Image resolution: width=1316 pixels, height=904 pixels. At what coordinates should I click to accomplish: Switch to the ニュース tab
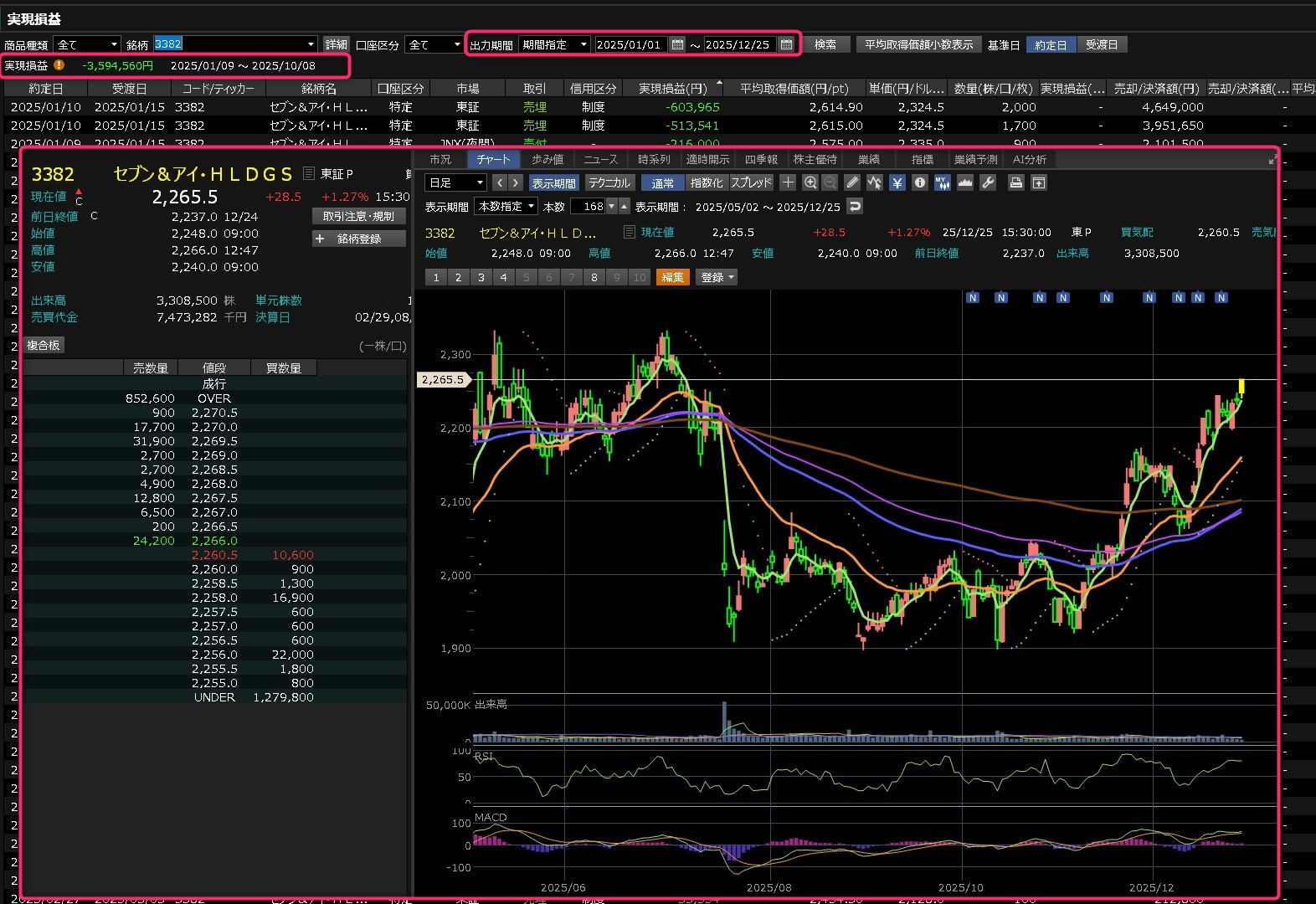600,159
